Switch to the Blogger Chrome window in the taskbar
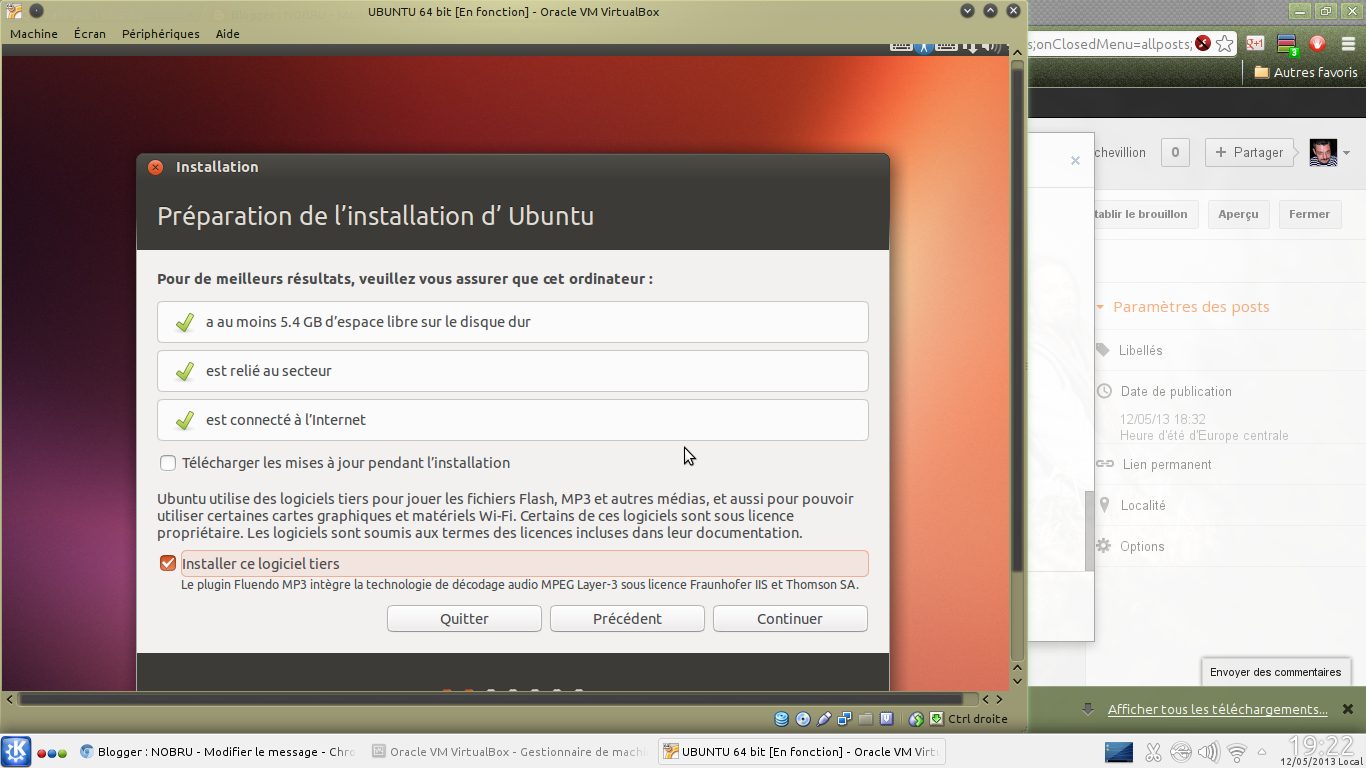The width and height of the screenshot is (1366, 768). point(217,752)
